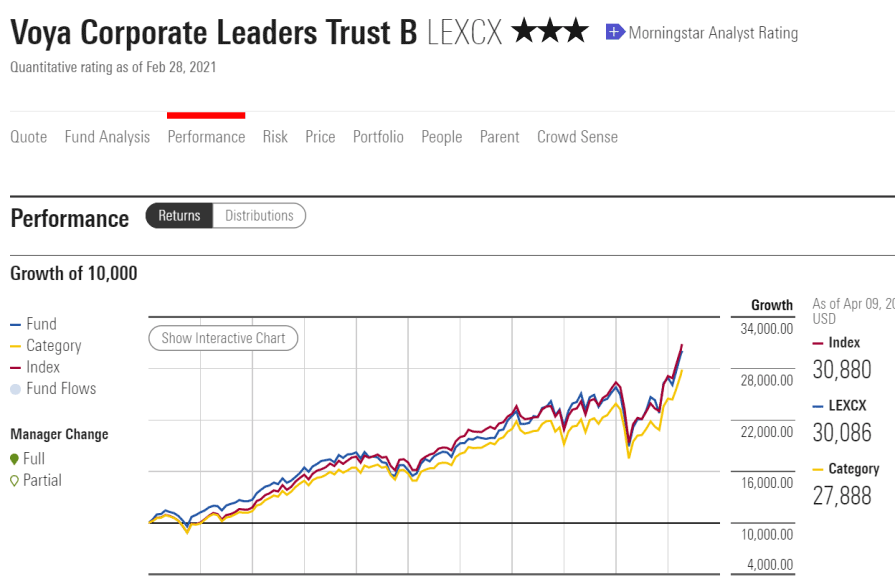The width and height of the screenshot is (895, 584).
Task: Open the Fund Analysis tab
Action: coord(107,137)
